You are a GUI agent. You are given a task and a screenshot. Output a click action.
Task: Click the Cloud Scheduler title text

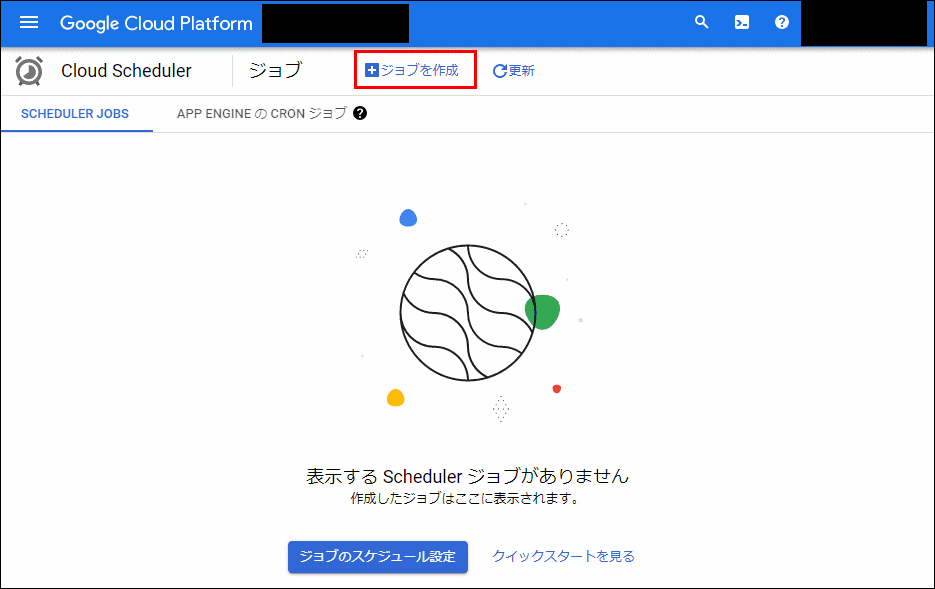[126, 71]
